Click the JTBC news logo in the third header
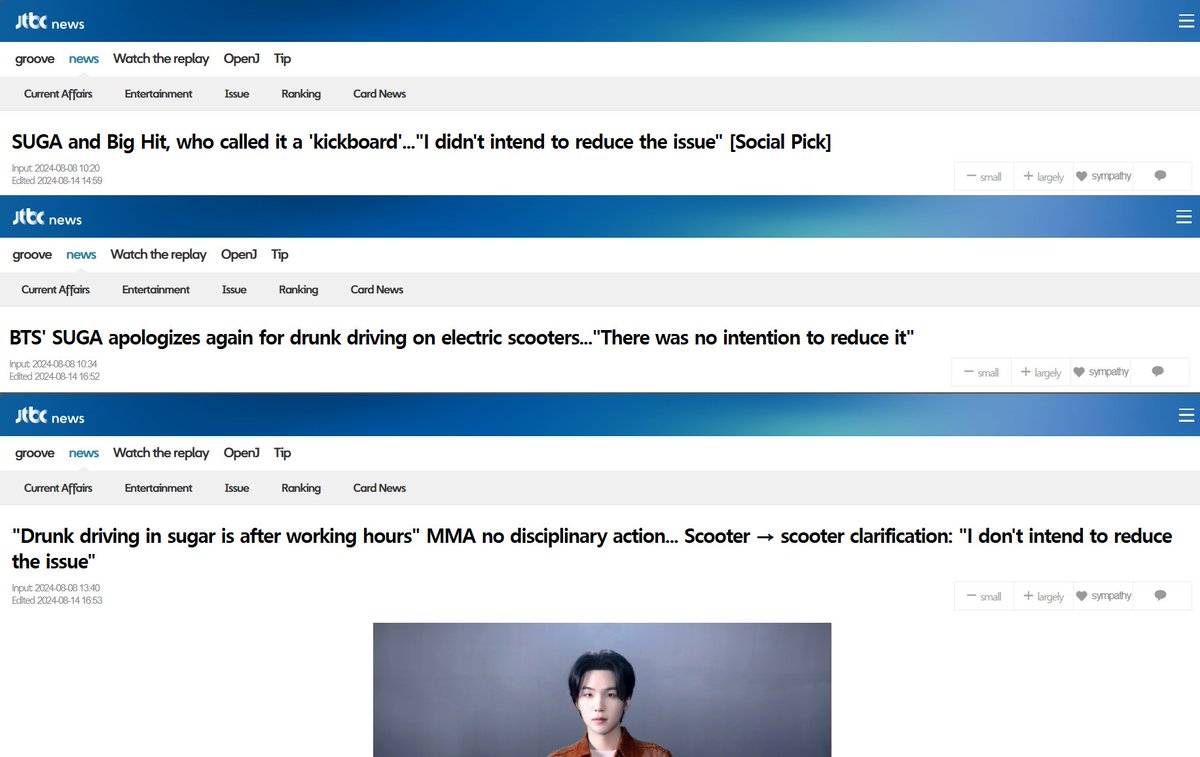 click(49, 416)
